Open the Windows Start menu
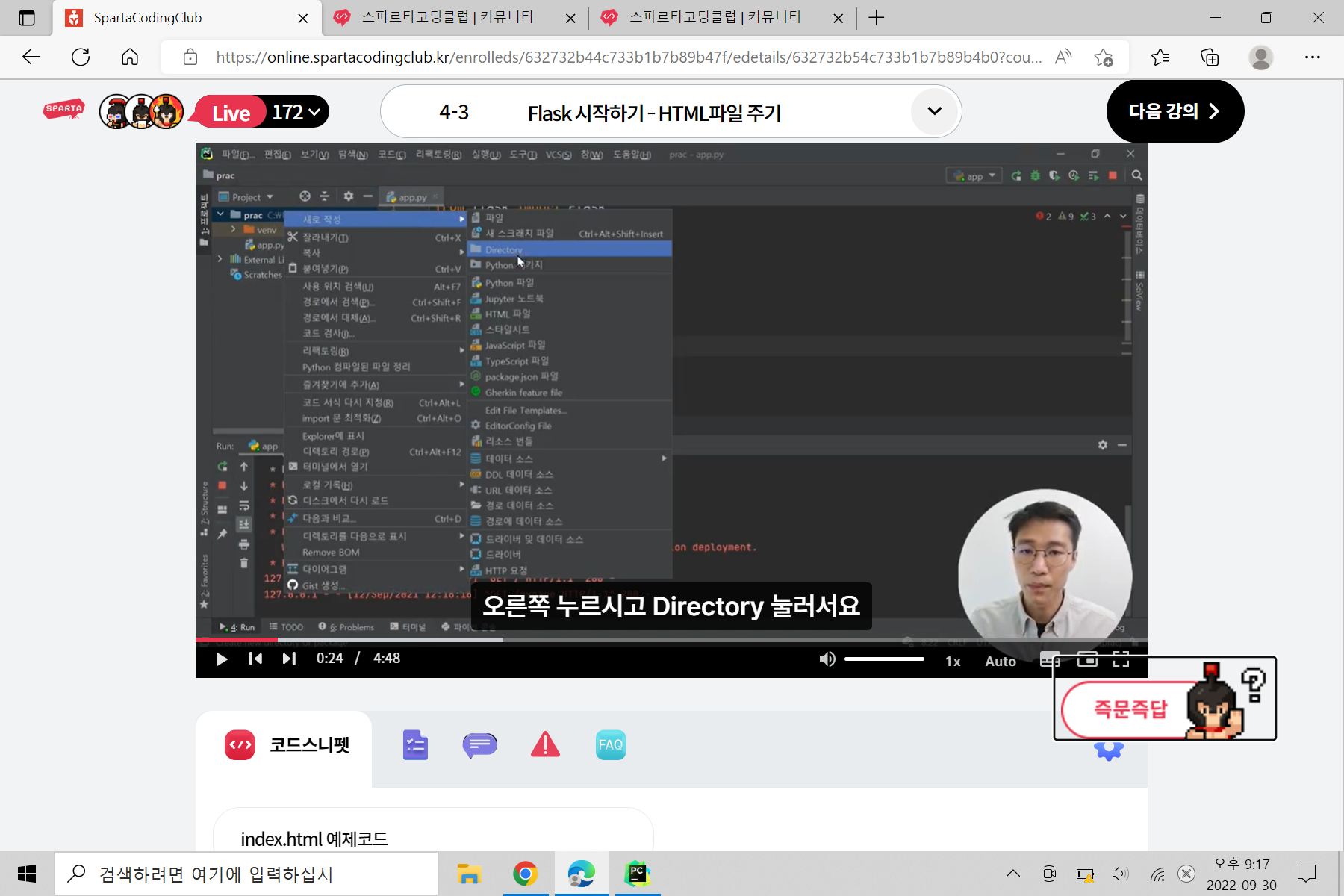 pyautogui.click(x=27, y=874)
